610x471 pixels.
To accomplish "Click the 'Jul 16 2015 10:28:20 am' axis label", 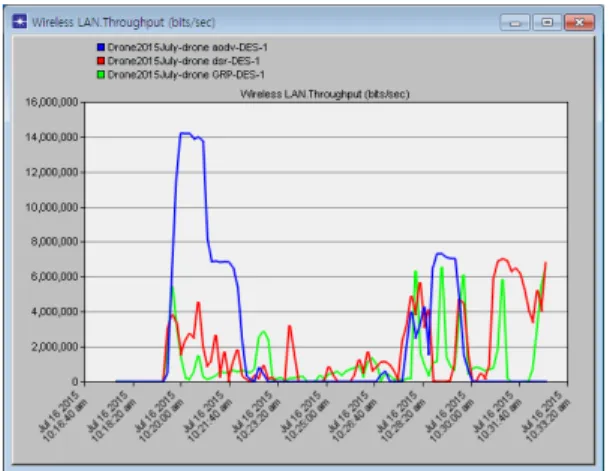I will [x=402, y=416].
